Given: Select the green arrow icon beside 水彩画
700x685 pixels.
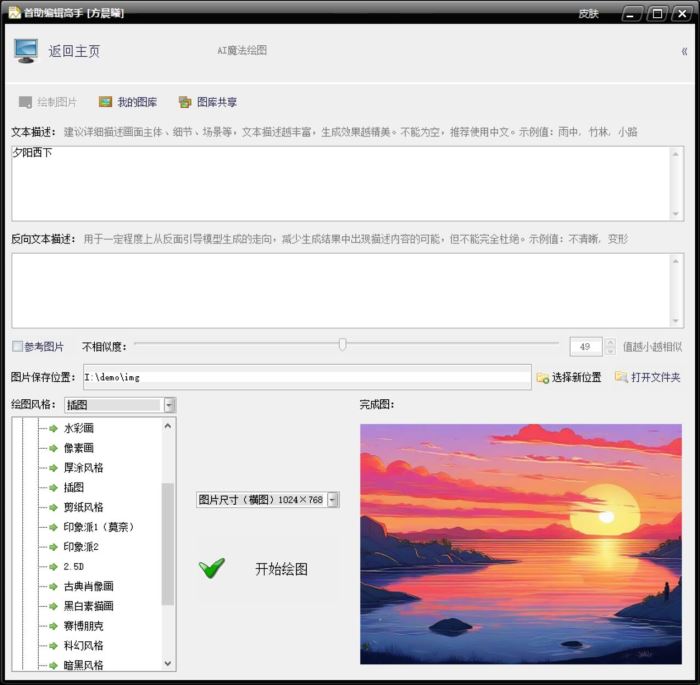Looking at the screenshot, I should (x=53, y=428).
